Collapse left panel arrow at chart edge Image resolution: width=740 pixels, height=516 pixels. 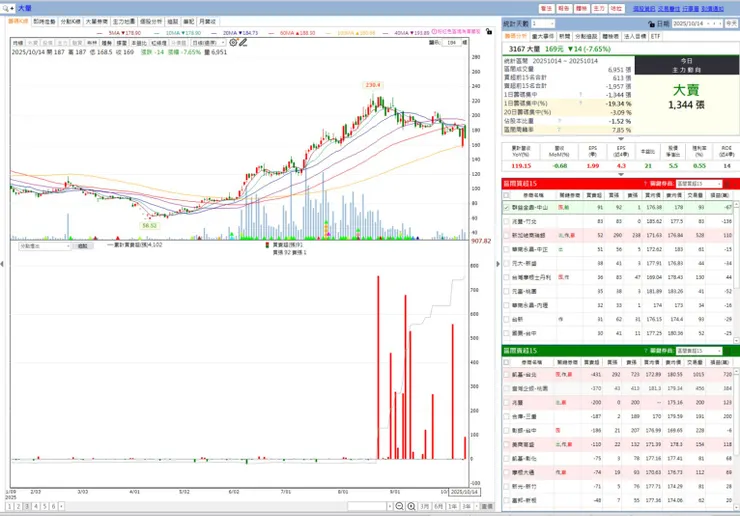pos(2,264)
